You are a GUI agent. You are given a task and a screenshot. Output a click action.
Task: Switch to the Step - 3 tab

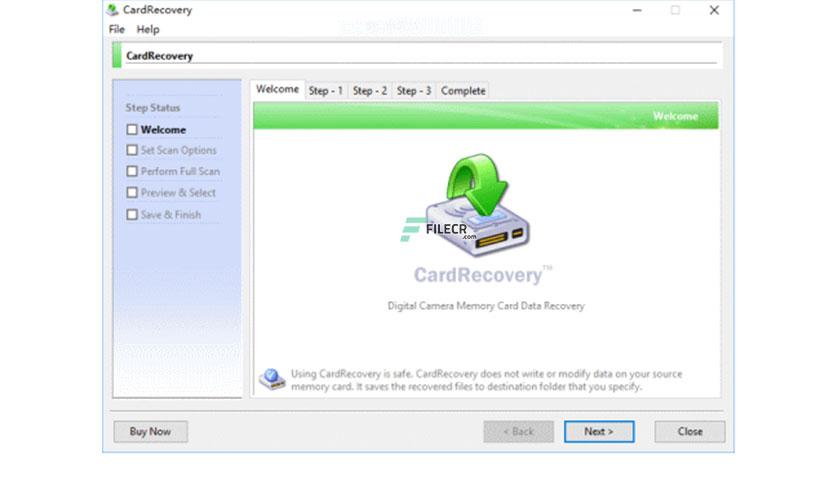[x=414, y=91]
